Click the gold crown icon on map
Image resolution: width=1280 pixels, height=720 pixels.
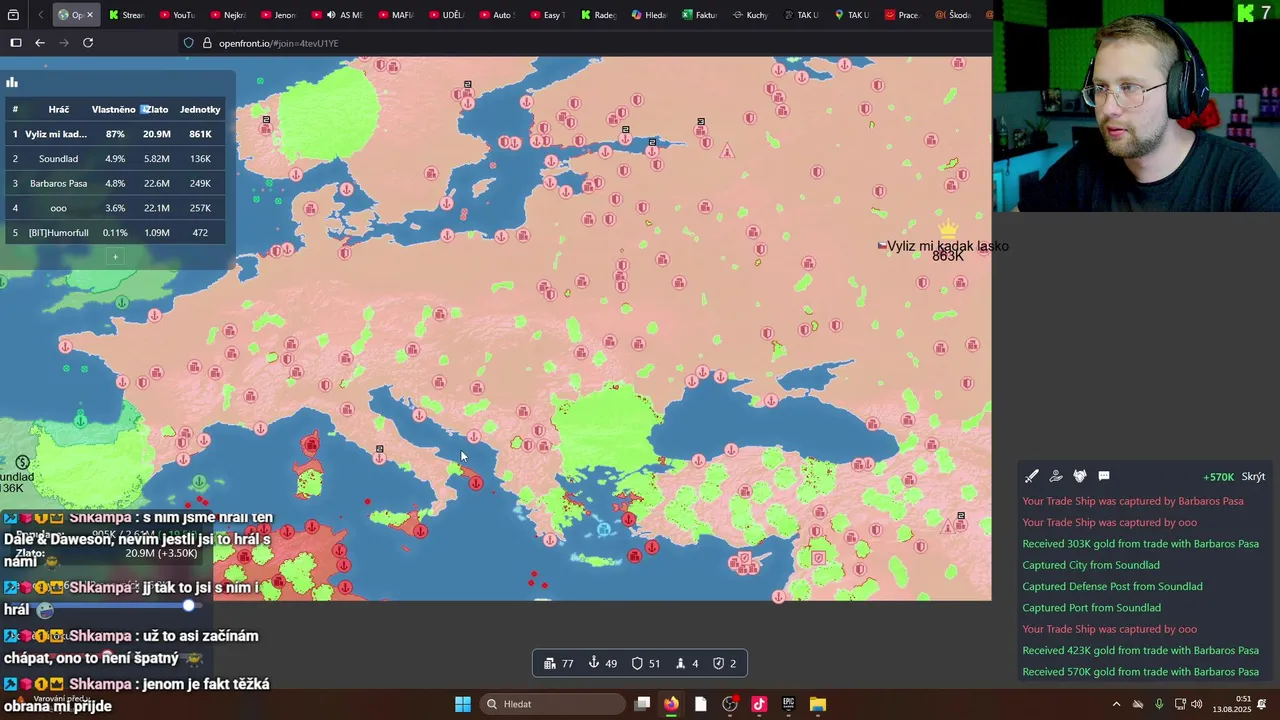click(947, 230)
